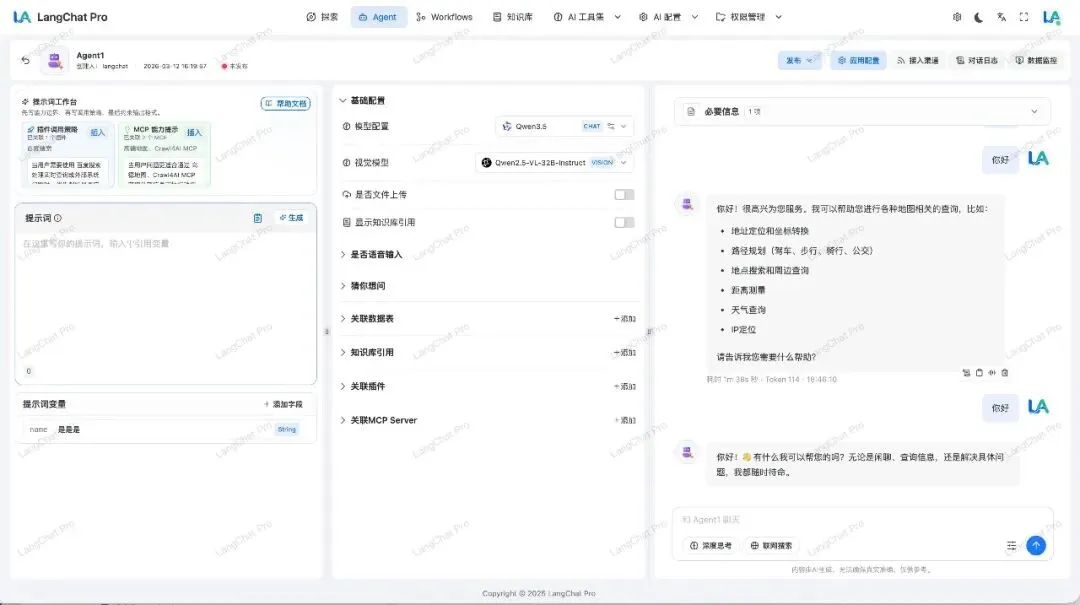Open the Qwen2.5-VL-32B-Instruct vision model dropdown
This screenshot has width=1080, height=605.
click(x=554, y=163)
